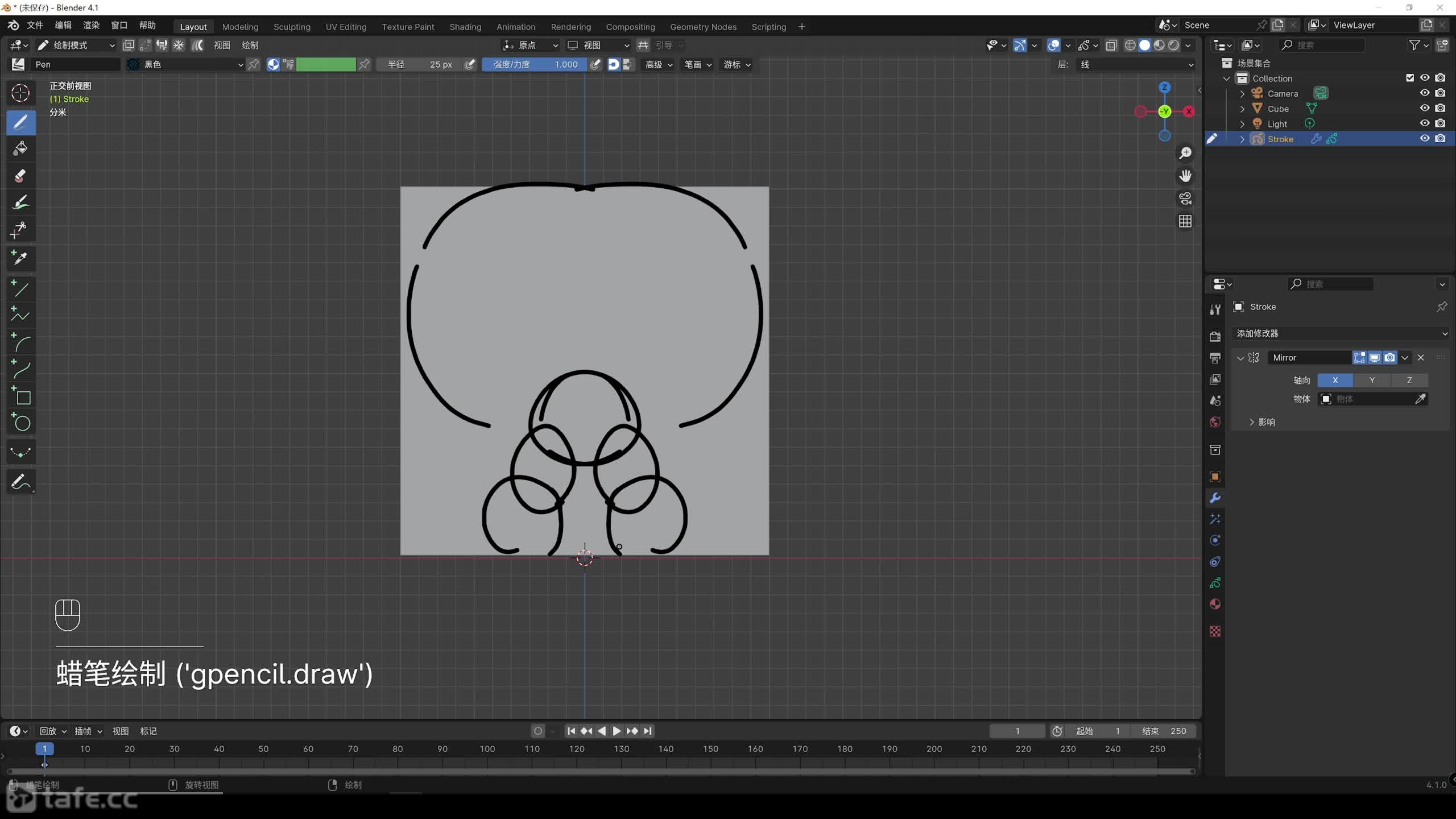Toggle Mirror modifier X axis
Image resolution: width=1456 pixels, height=819 pixels.
point(1335,380)
